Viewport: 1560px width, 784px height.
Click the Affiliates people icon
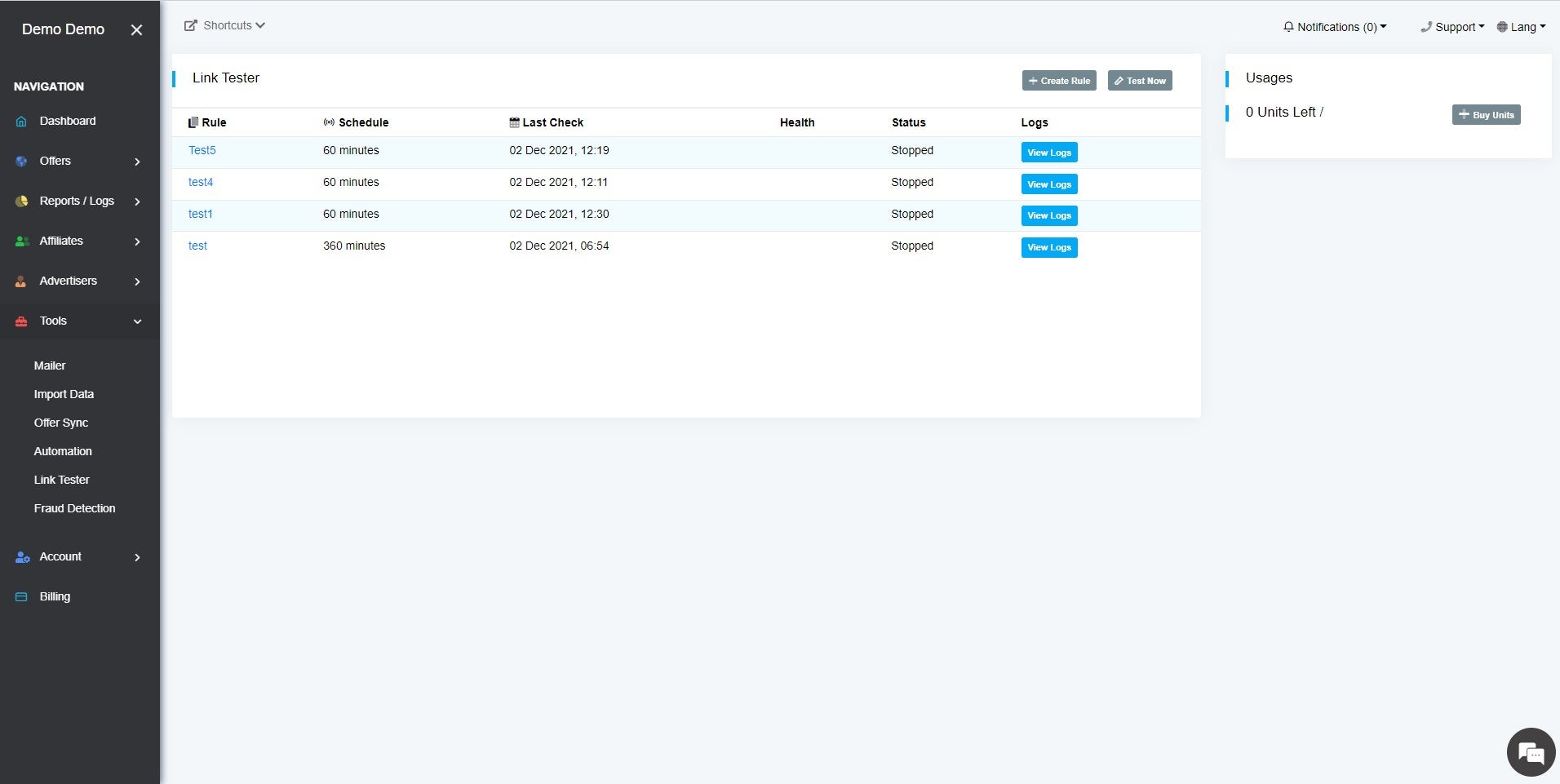click(22, 241)
